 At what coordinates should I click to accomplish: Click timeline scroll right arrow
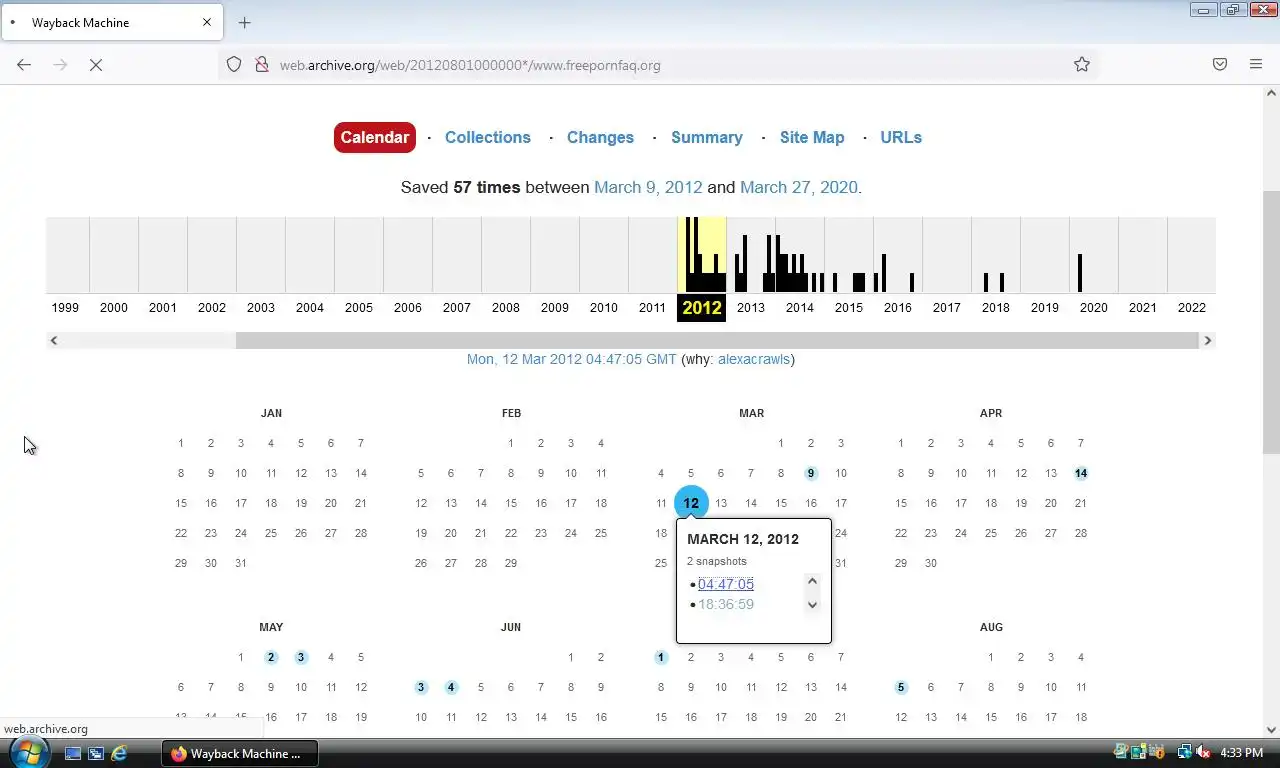coord(1207,340)
